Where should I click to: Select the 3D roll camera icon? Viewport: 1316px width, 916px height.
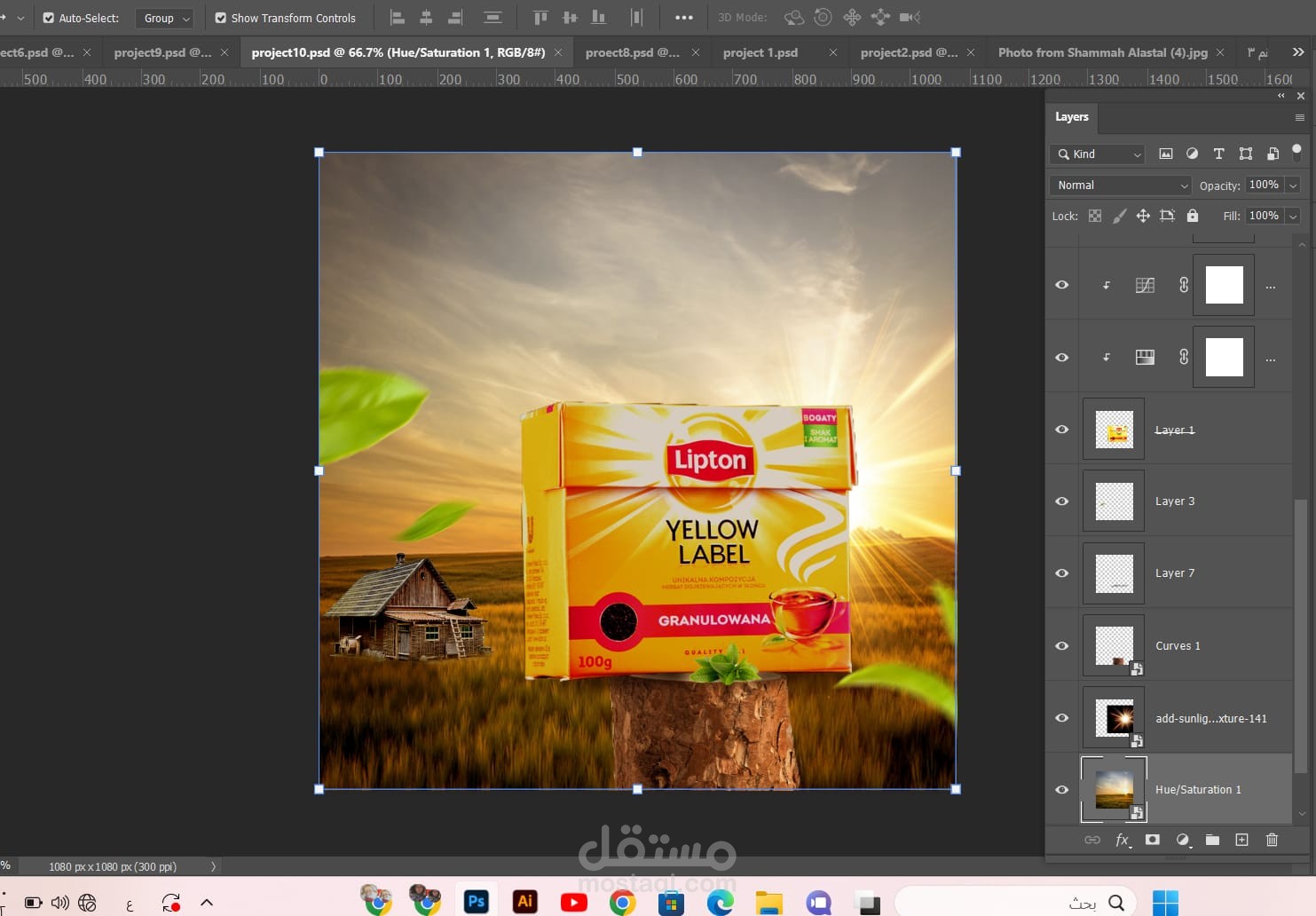(823, 18)
